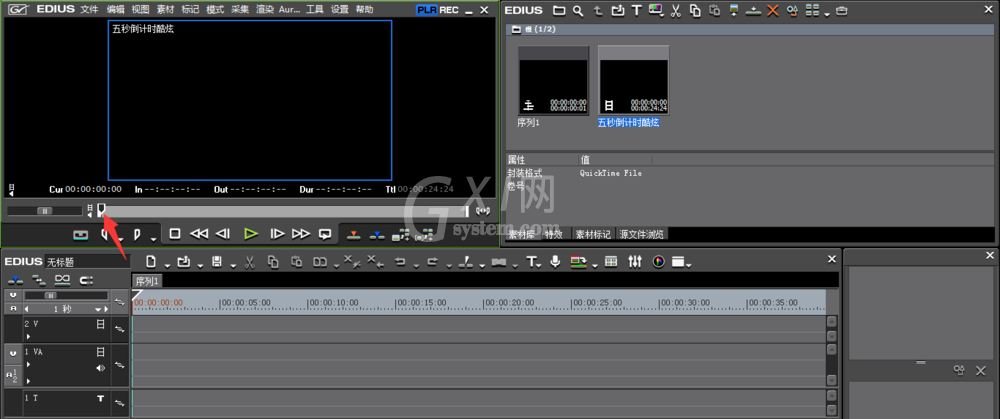Open the Save project dropdown arrow
This screenshot has width=1000, height=419.
coord(233,265)
